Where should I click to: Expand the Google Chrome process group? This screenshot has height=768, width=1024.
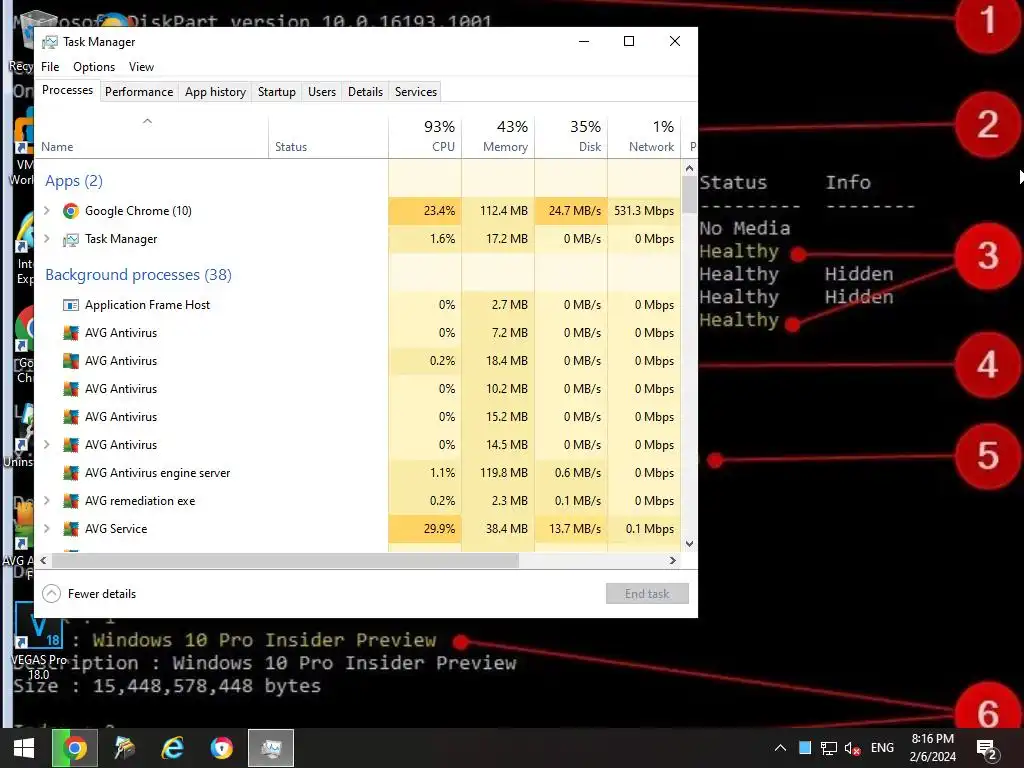(46, 210)
